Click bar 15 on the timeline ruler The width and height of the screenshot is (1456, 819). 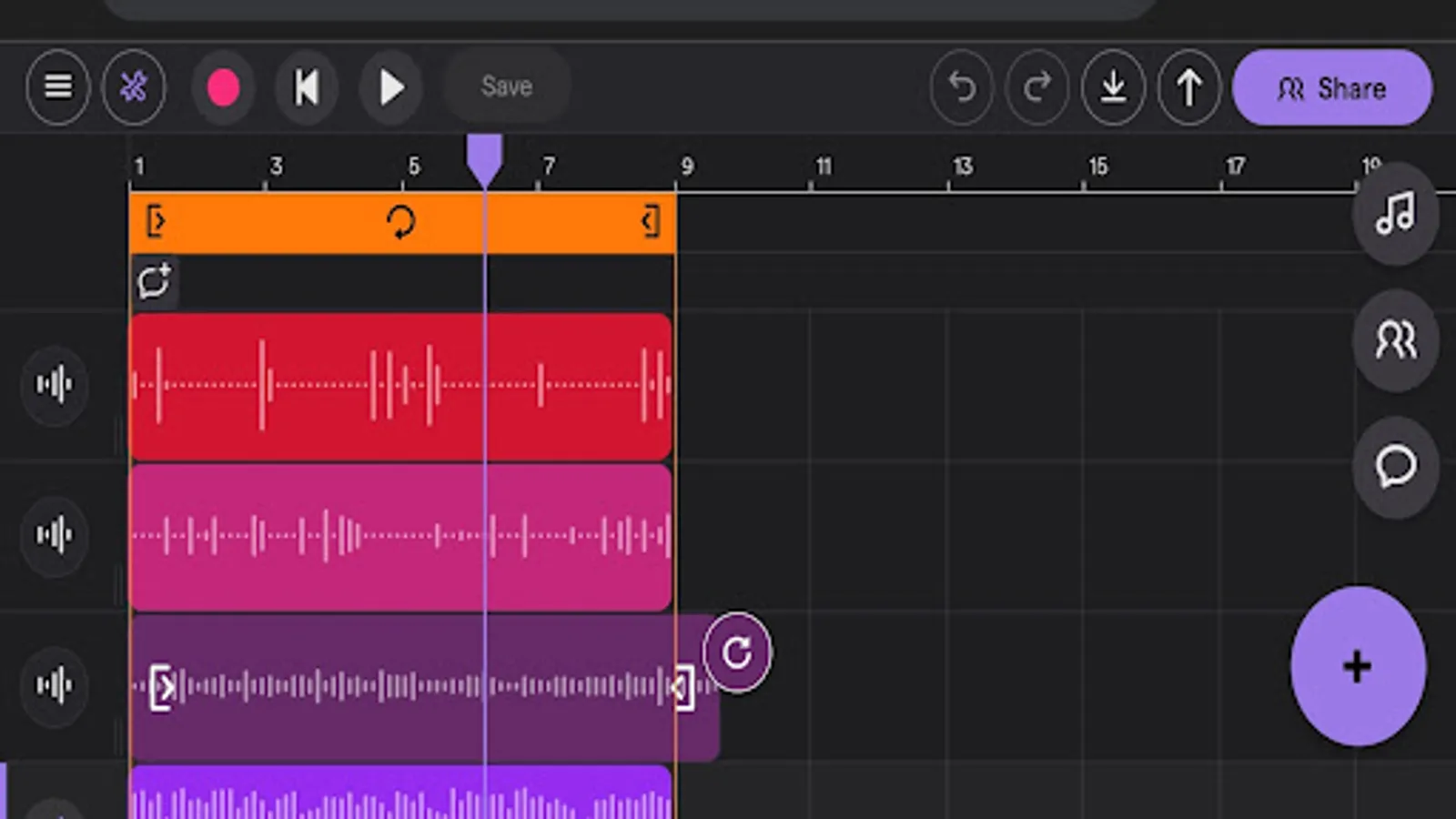(1098, 167)
